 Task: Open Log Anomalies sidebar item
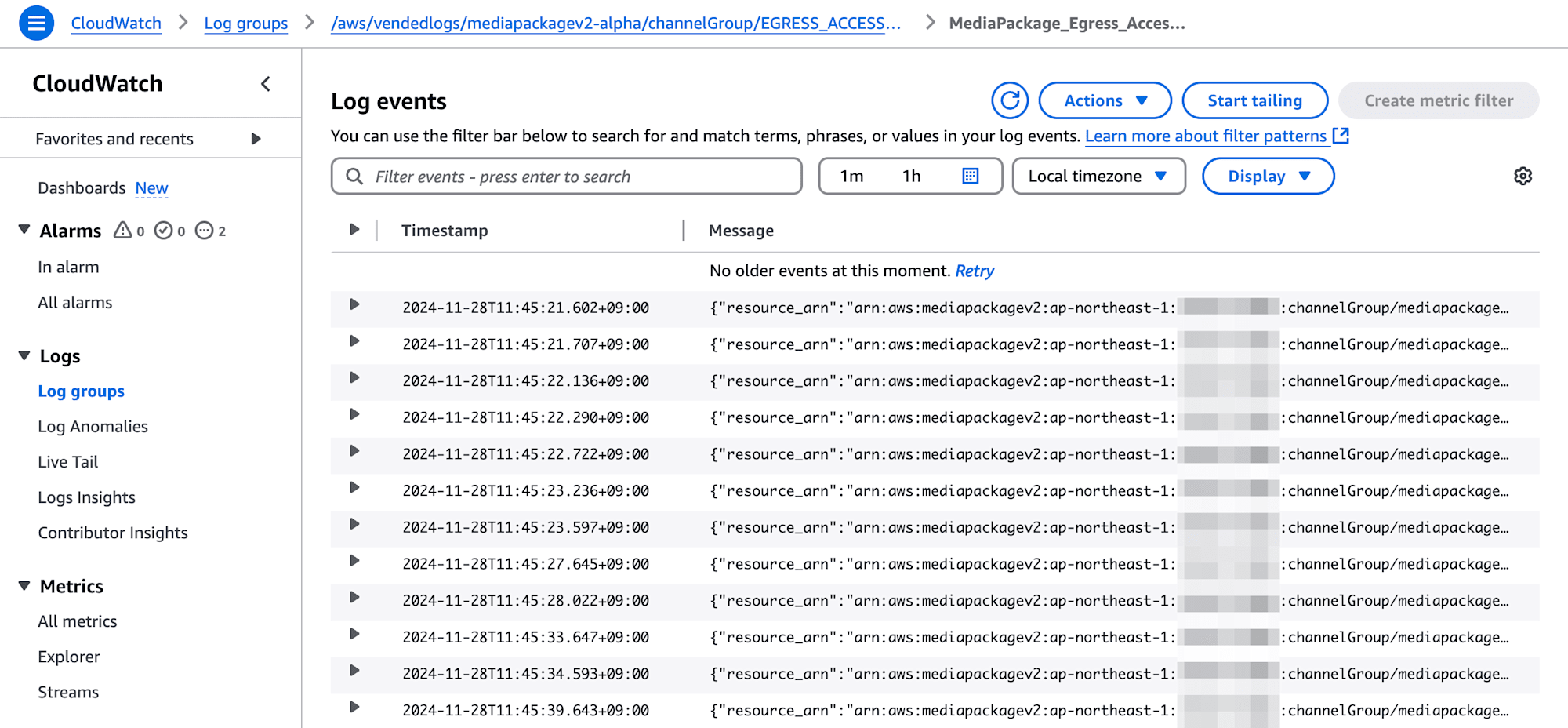93,427
